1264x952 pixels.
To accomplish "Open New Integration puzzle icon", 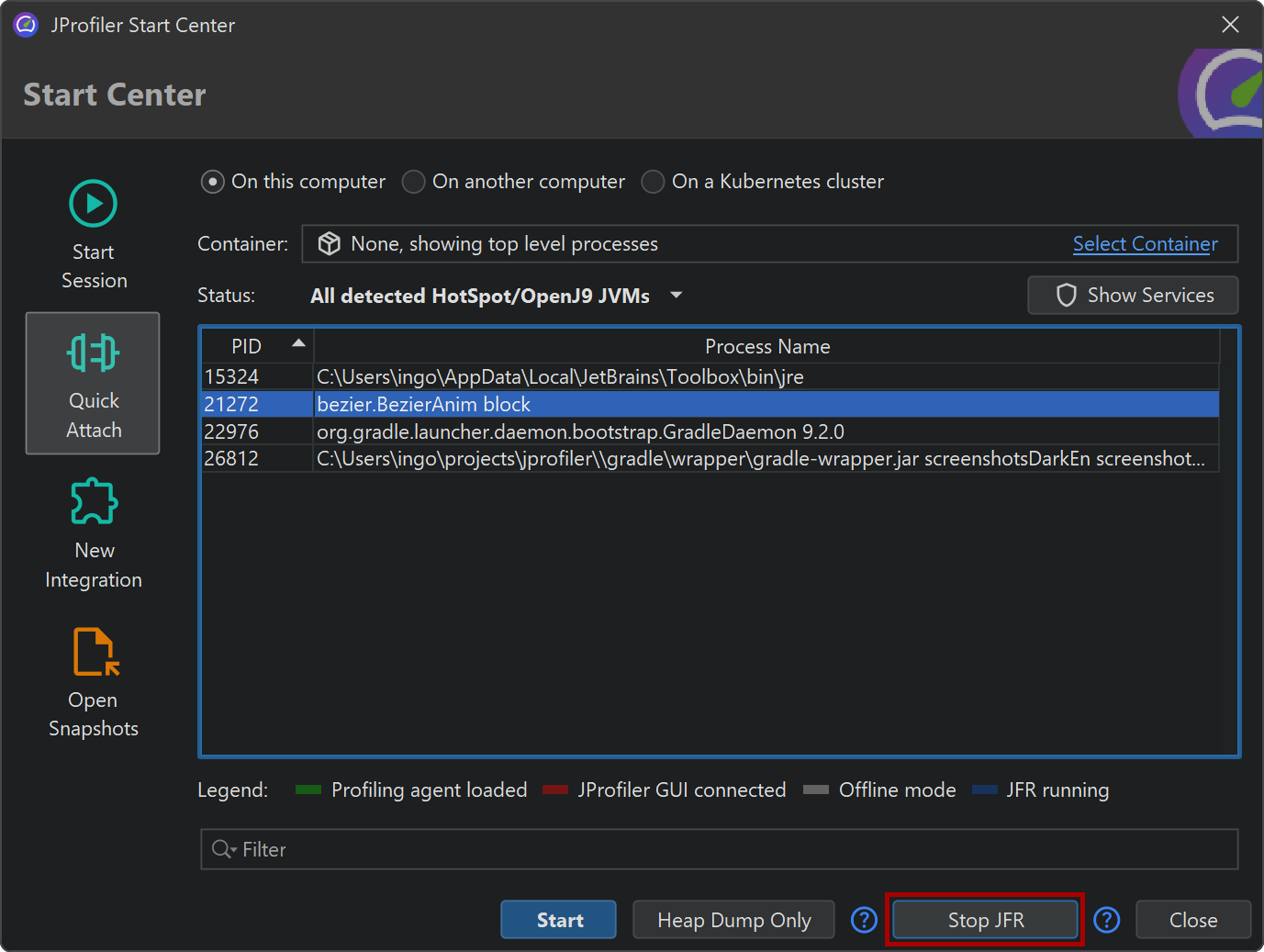I will point(94,501).
